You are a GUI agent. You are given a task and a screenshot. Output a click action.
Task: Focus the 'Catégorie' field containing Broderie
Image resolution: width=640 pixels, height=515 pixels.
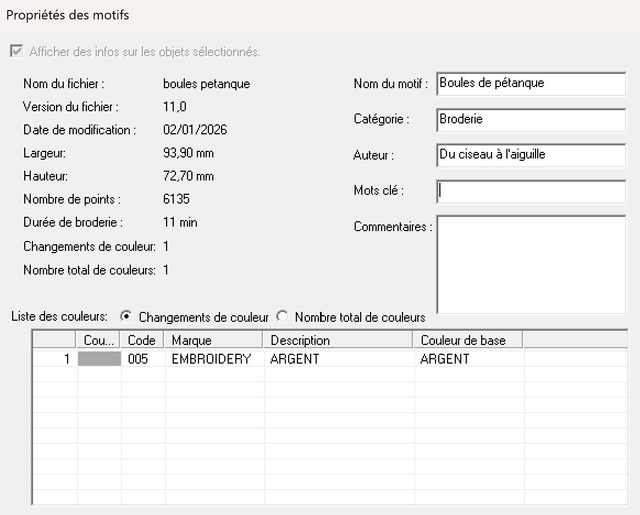[530, 120]
